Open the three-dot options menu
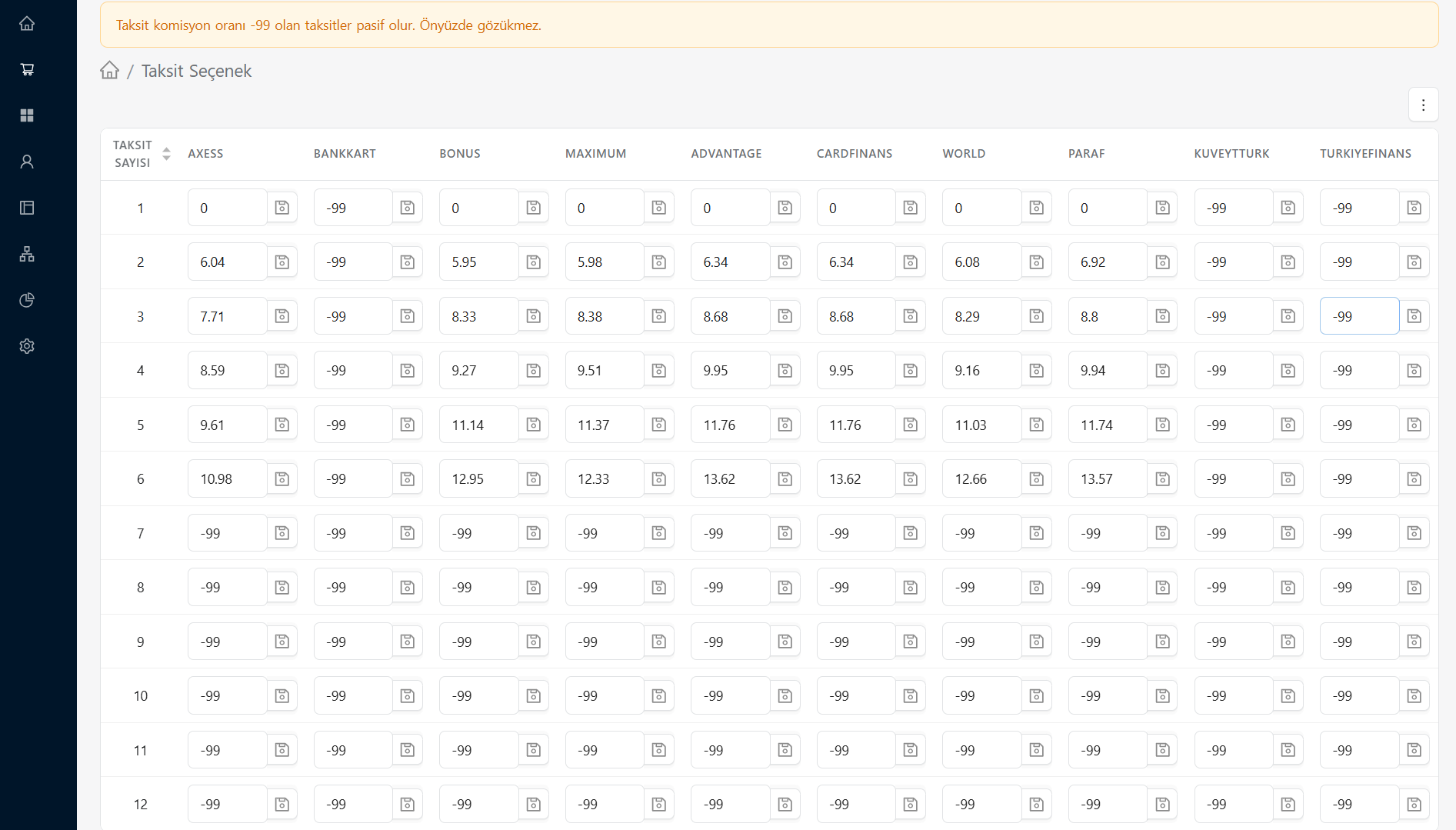Image resolution: width=1456 pixels, height=830 pixels. click(x=1423, y=105)
